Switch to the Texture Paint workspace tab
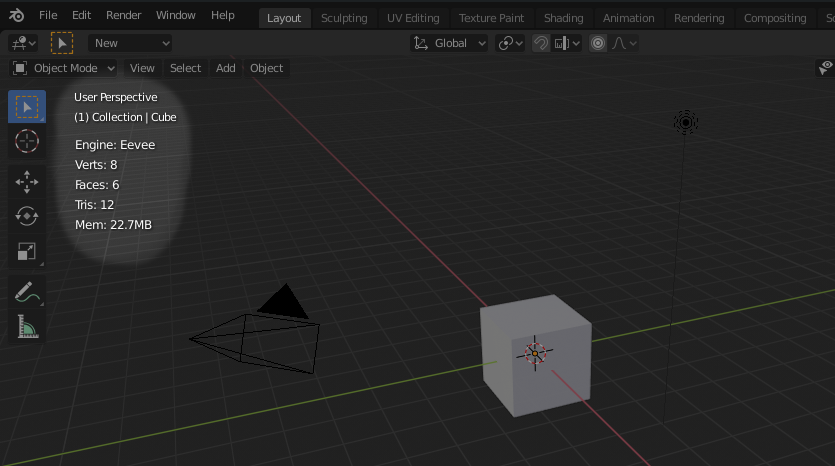835x466 pixels. 491,18
